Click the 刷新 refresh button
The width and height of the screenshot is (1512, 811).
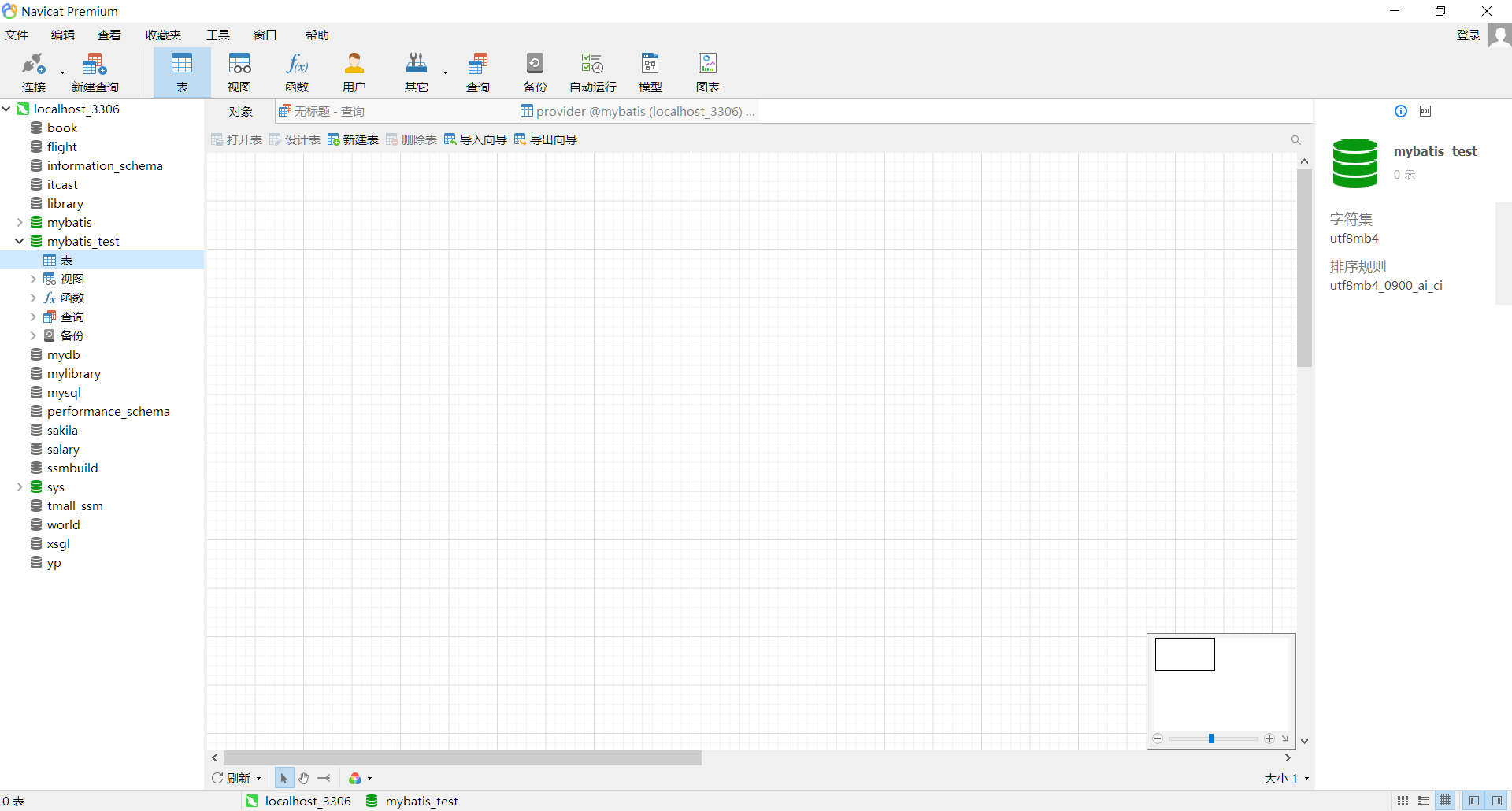[x=231, y=778]
